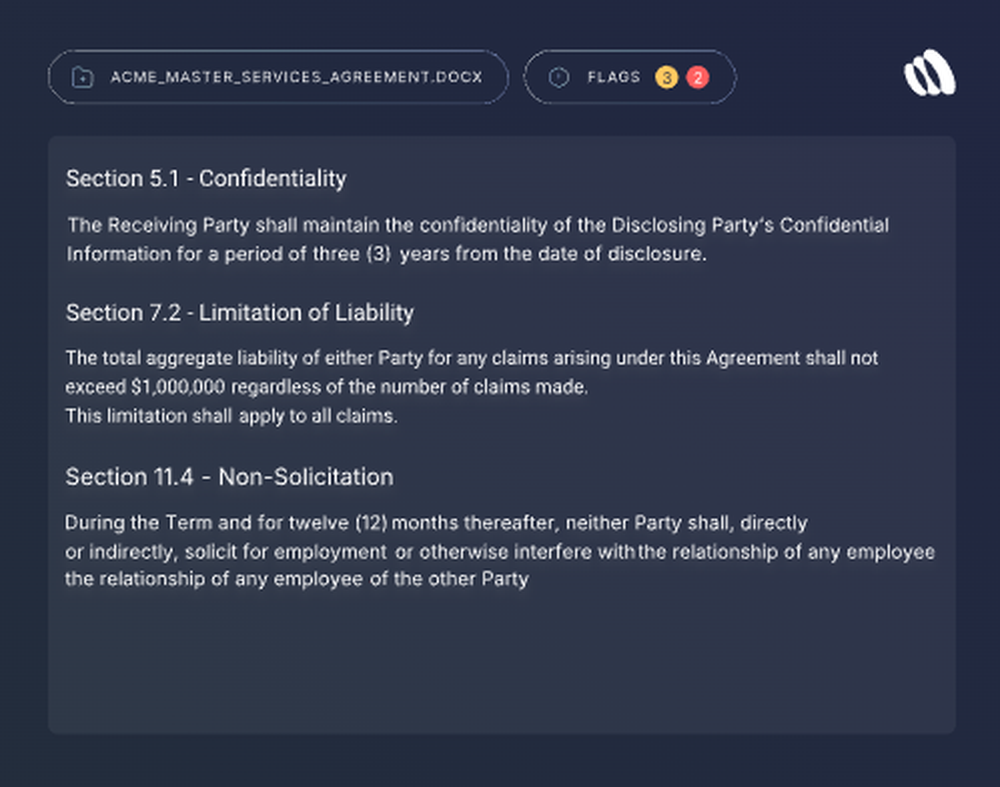Click the filename ACME_MASTER_SERVICES_AGREEMENT.DOCX link
This screenshot has width=1000, height=787.
[x=297, y=77]
